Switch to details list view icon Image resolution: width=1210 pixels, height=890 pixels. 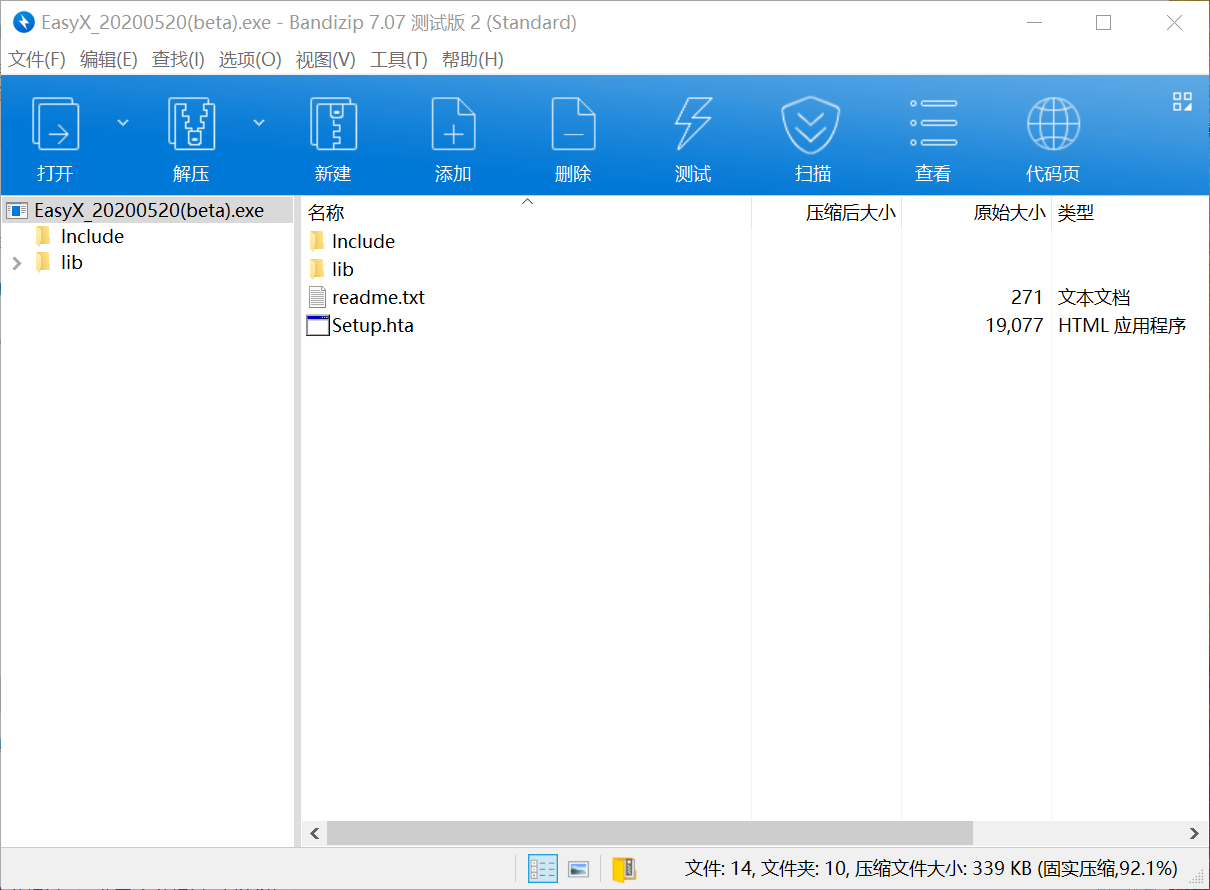(x=542, y=869)
